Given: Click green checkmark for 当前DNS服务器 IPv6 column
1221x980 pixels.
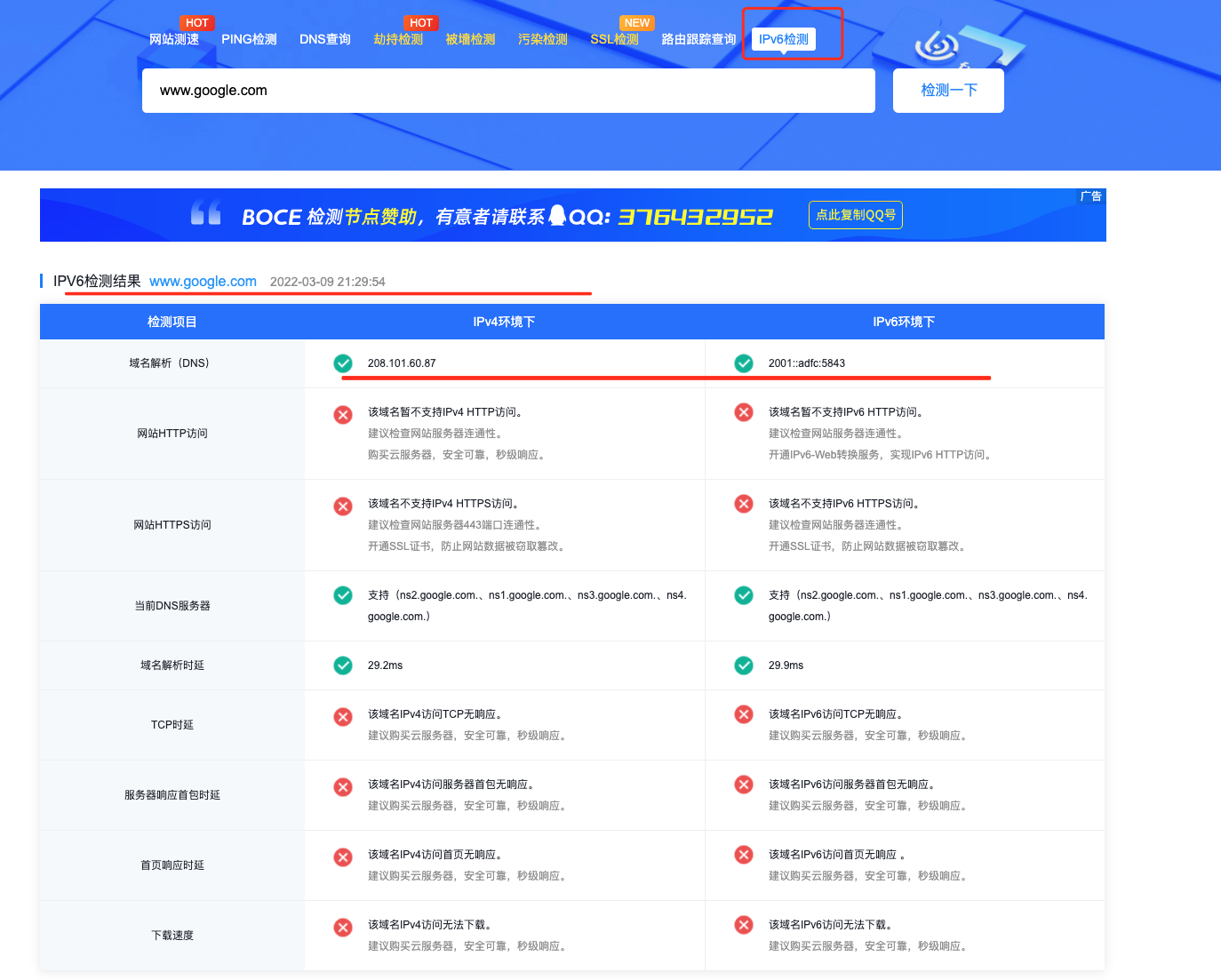Looking at the screenshot, I should point(744,595).
